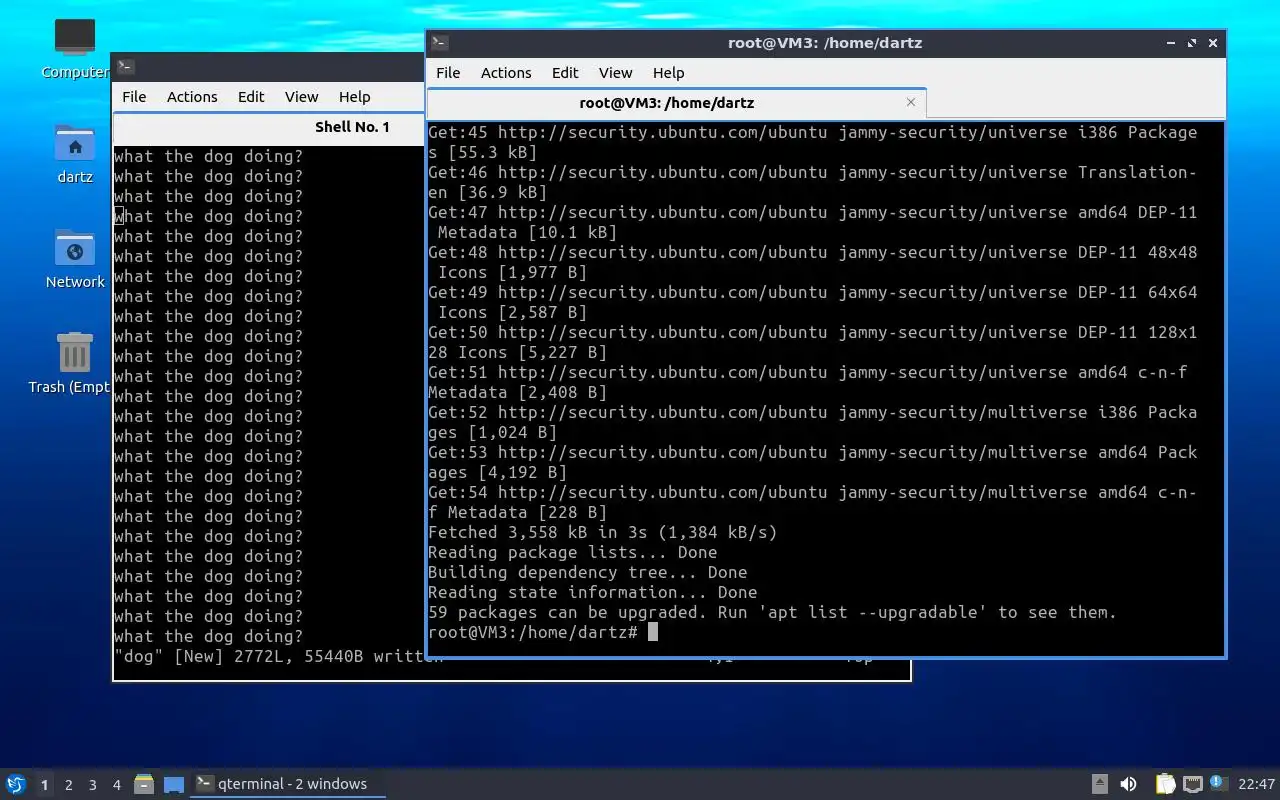Viewport: 1280px width, 800px height.
Task: Open Actions menu in root@VM3 terminal
Action: [506, 72]
